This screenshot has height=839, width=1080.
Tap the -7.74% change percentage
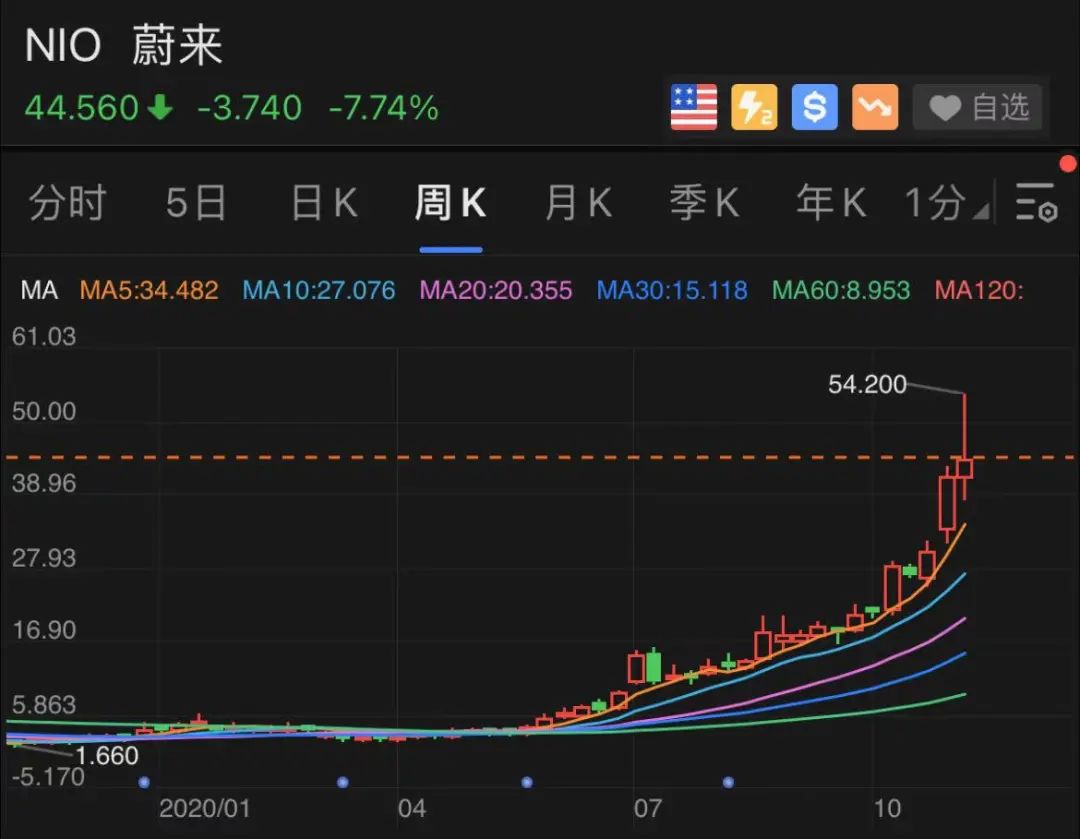tap(384, 108)
